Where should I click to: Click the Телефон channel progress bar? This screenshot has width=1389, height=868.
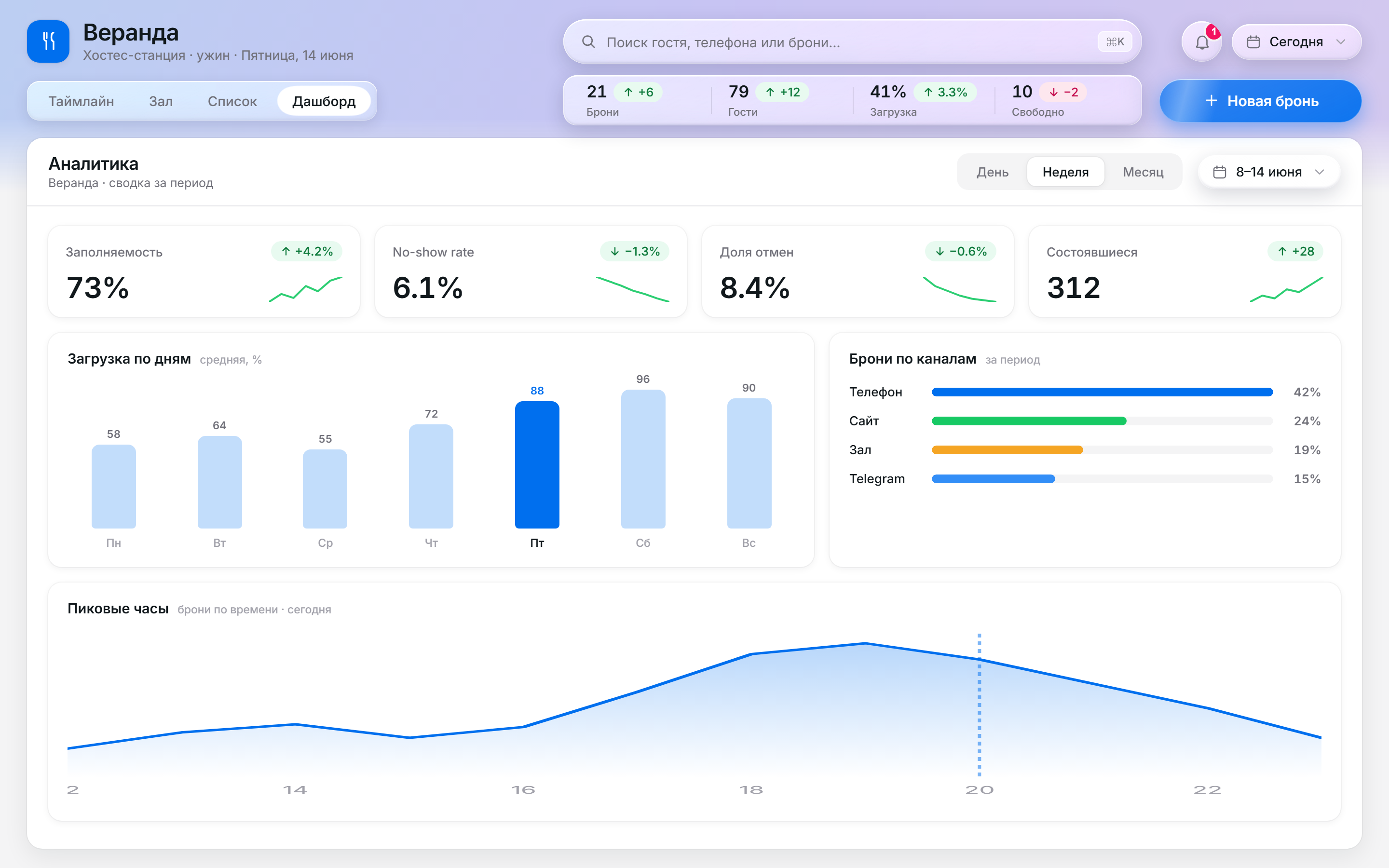[1102, 392]
